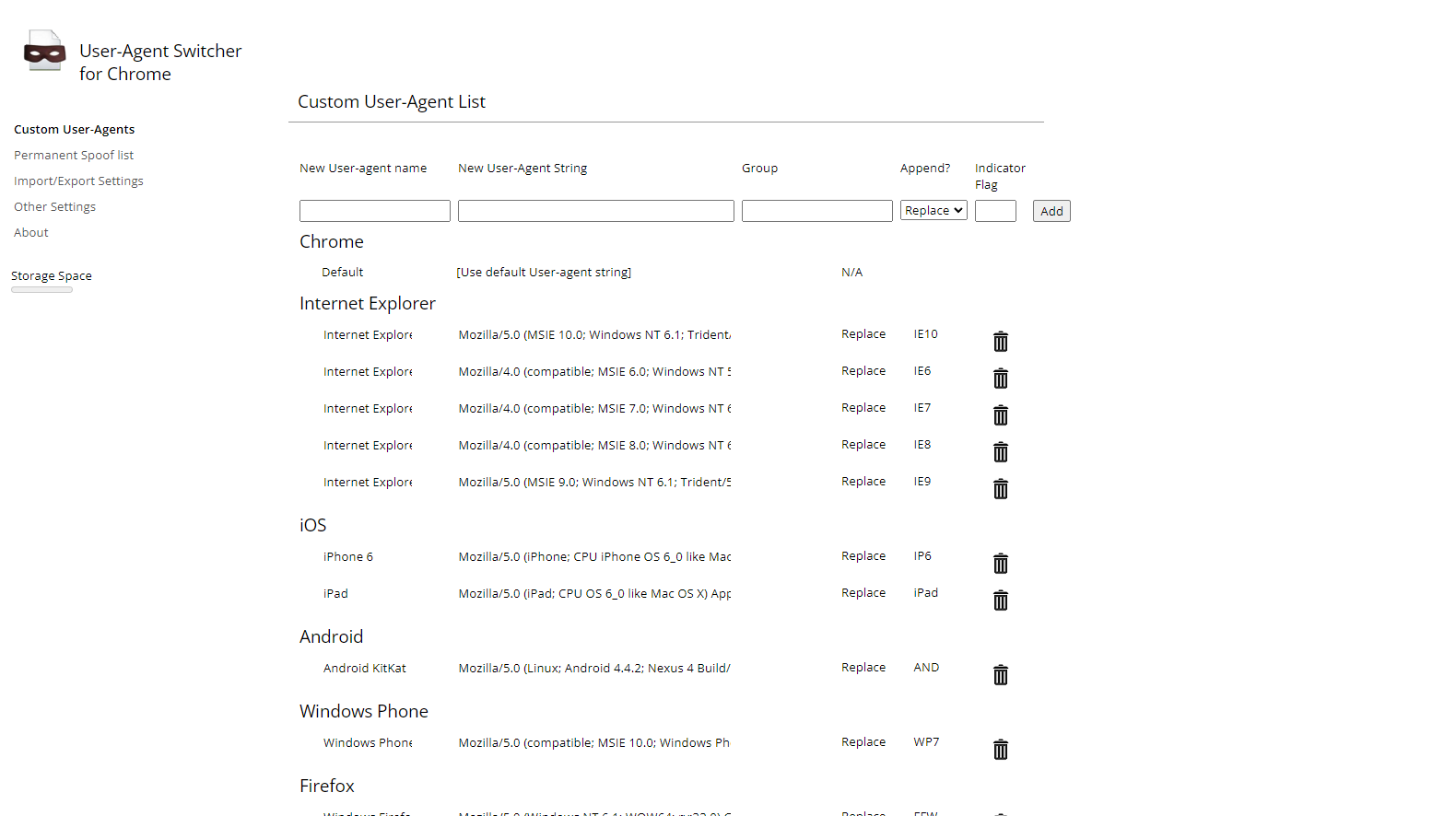Open Other Settings section
Screen dimensions: 1456x816
pos(54,207)
